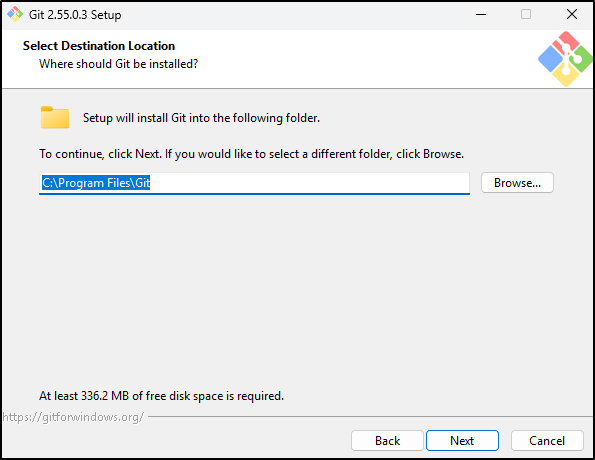This screenshot has height=460, width=595.
Task: Click the highlighted C:\Program Files\Git path text
Action: [x=96, y=183]
